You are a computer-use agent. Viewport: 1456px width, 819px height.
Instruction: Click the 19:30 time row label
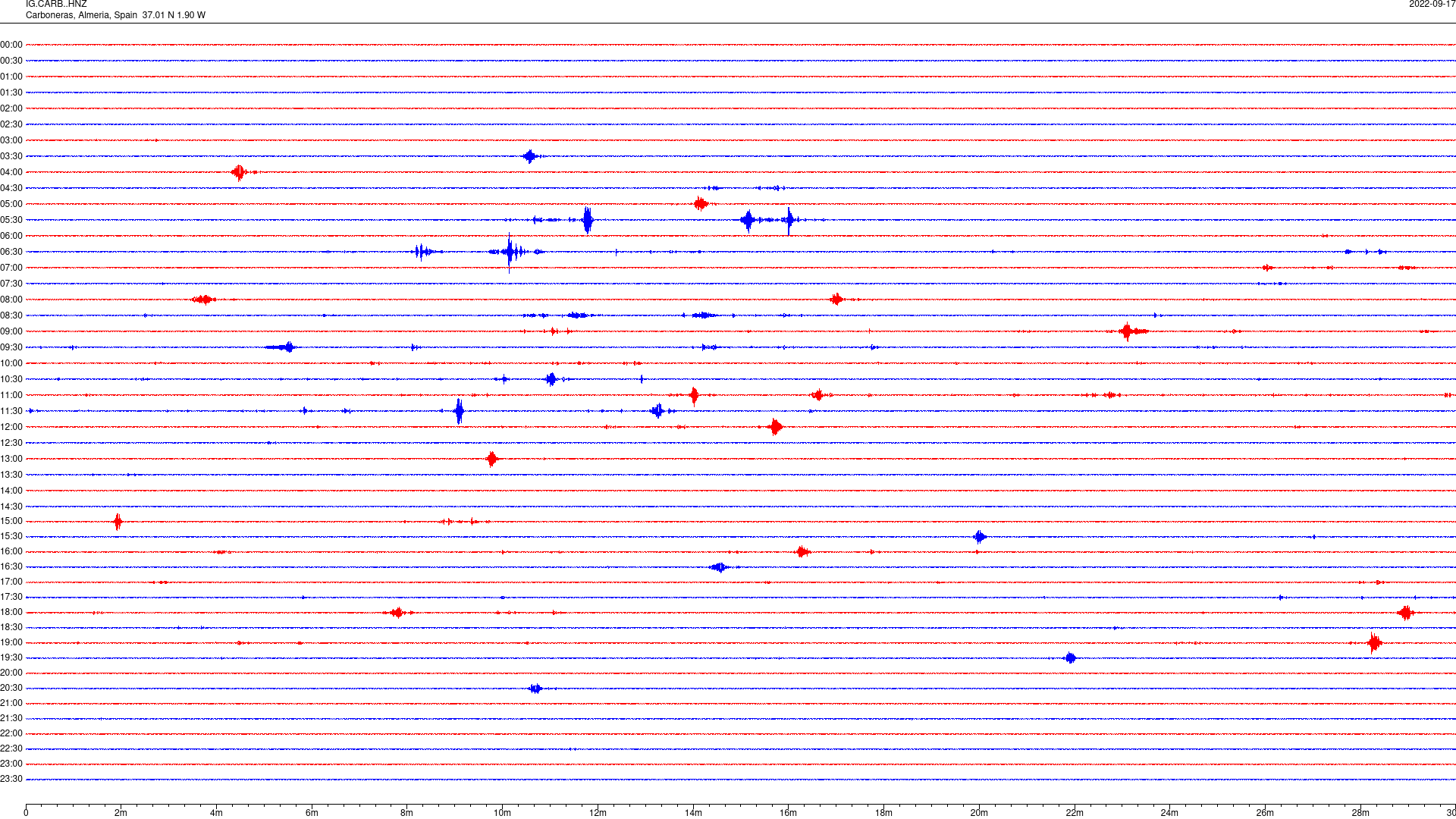[11, 657]
